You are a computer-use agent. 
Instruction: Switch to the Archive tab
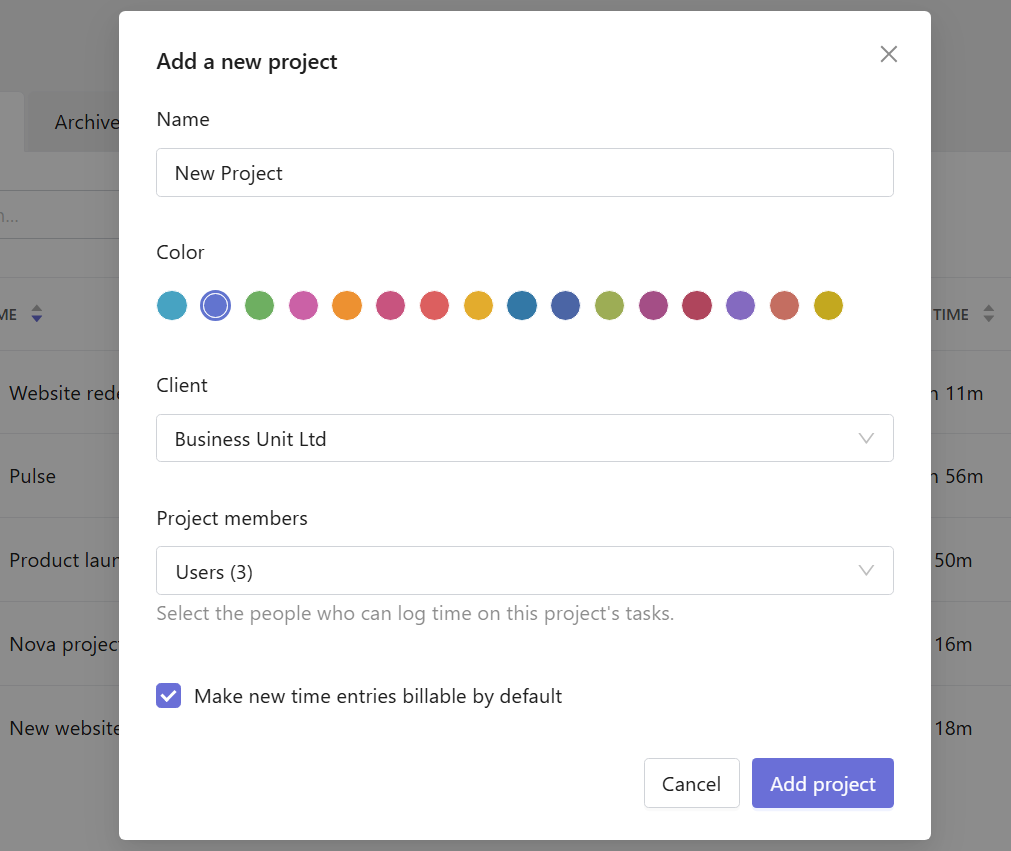[x=86, y=122]
